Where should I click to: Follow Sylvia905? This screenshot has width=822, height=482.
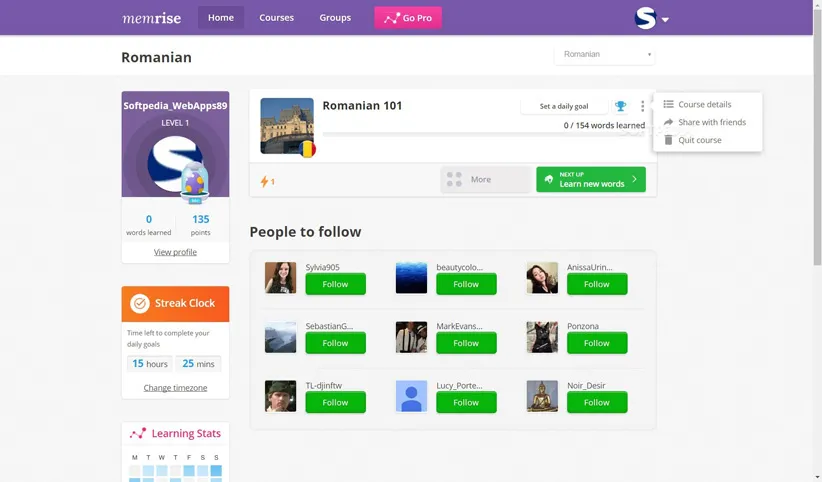click(x=336, y=284)
